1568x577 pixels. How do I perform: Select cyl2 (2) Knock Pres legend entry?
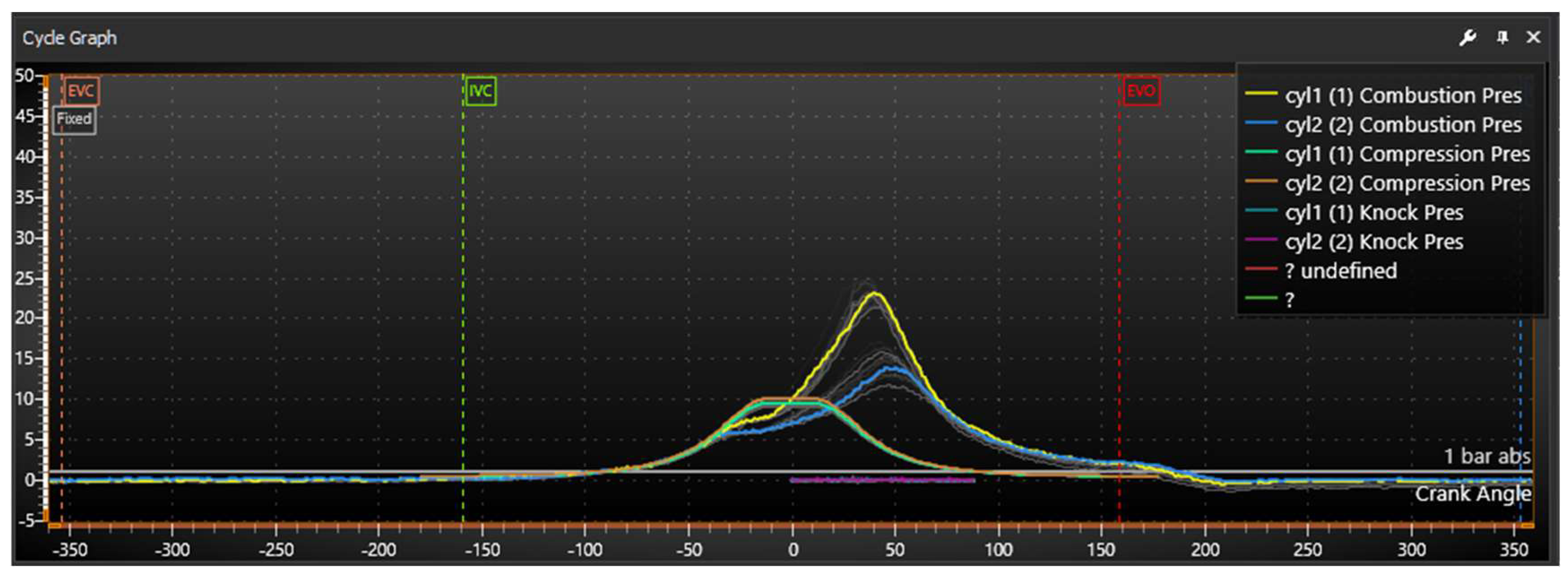tap(1374, 241)
